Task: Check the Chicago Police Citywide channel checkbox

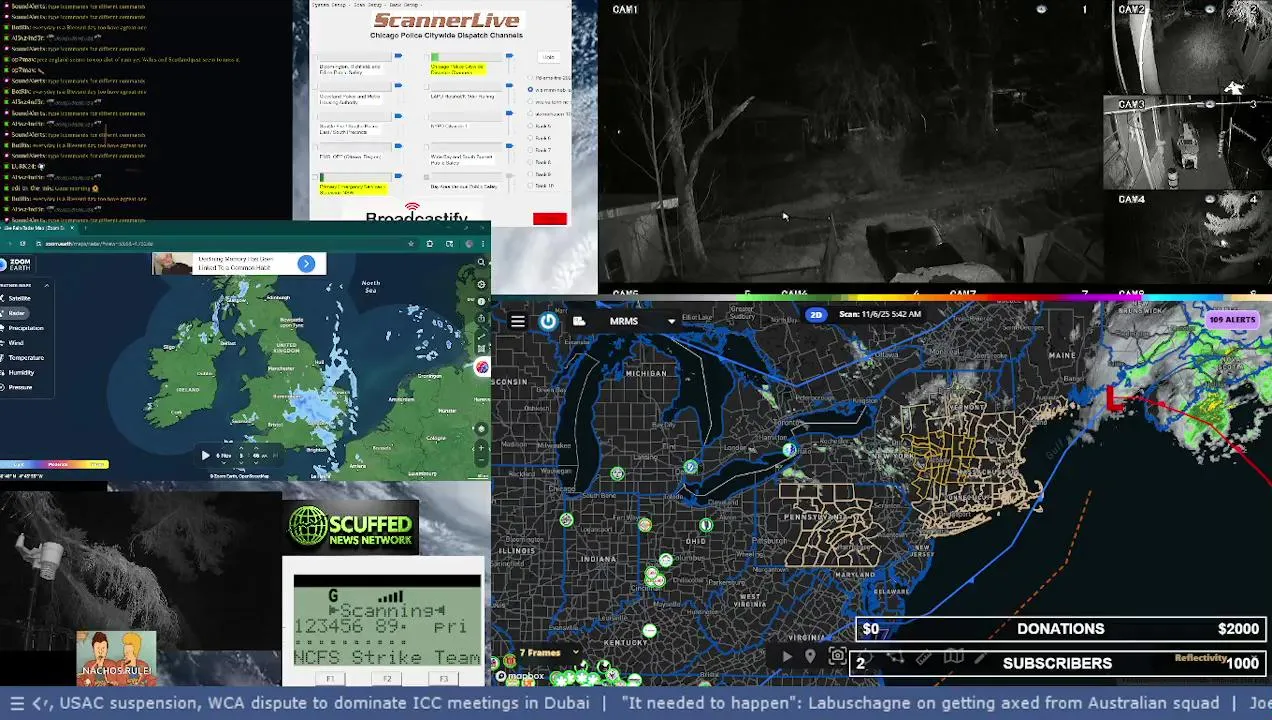Action: (426, 57)
